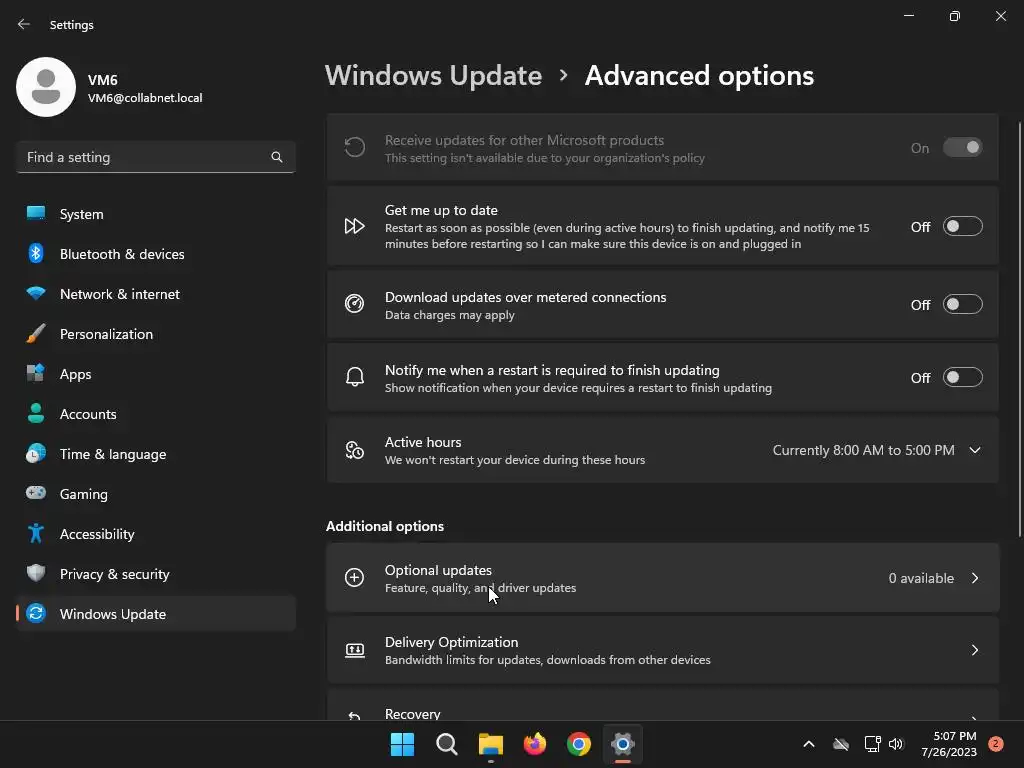Viewport: 1024px width, 768px height.
Task: Select System in the sidebar
Action: pos(156,214)
